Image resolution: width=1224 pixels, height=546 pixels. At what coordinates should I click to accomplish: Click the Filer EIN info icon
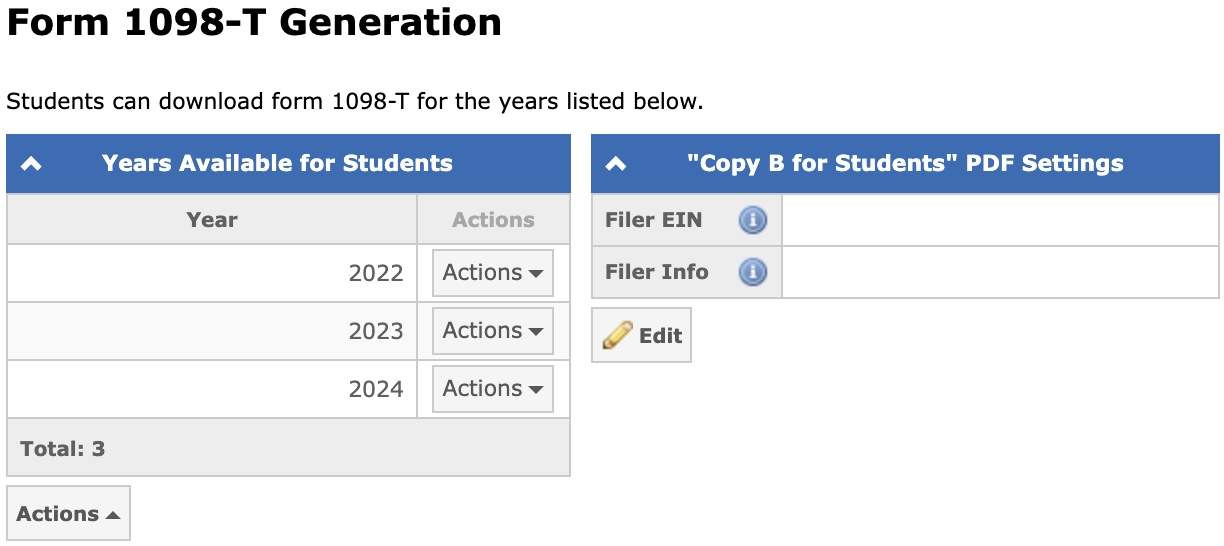click(x=752, y=220)
